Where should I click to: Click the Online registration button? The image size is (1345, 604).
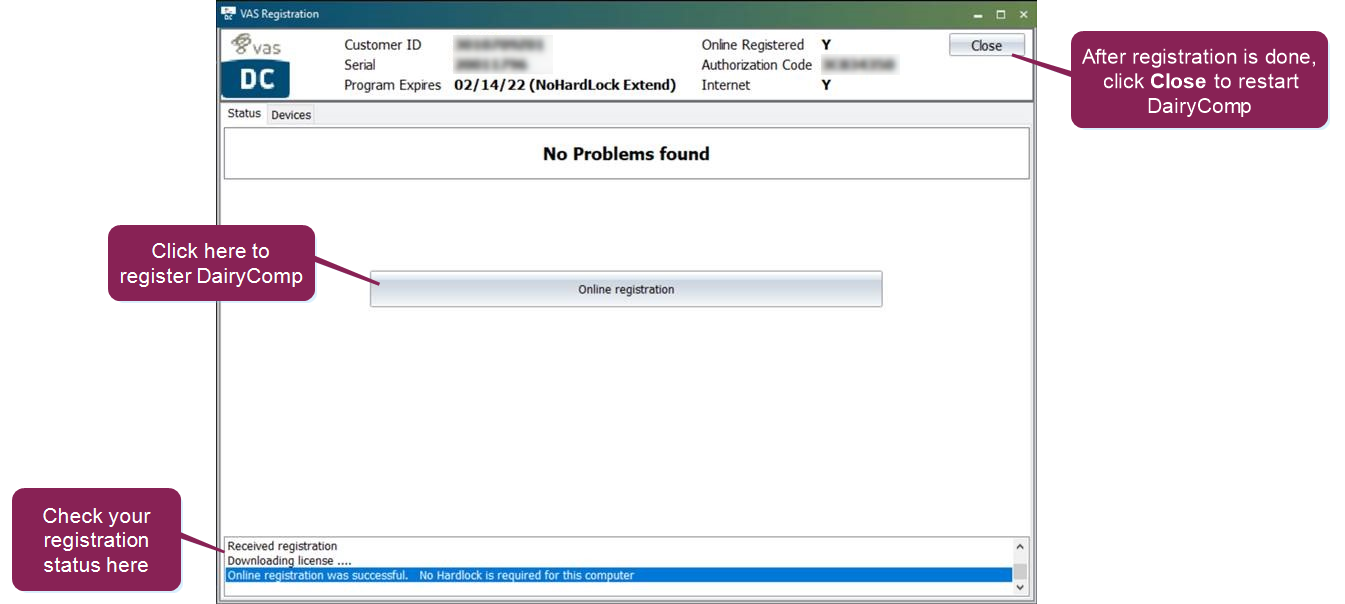(x=626, y=289)
